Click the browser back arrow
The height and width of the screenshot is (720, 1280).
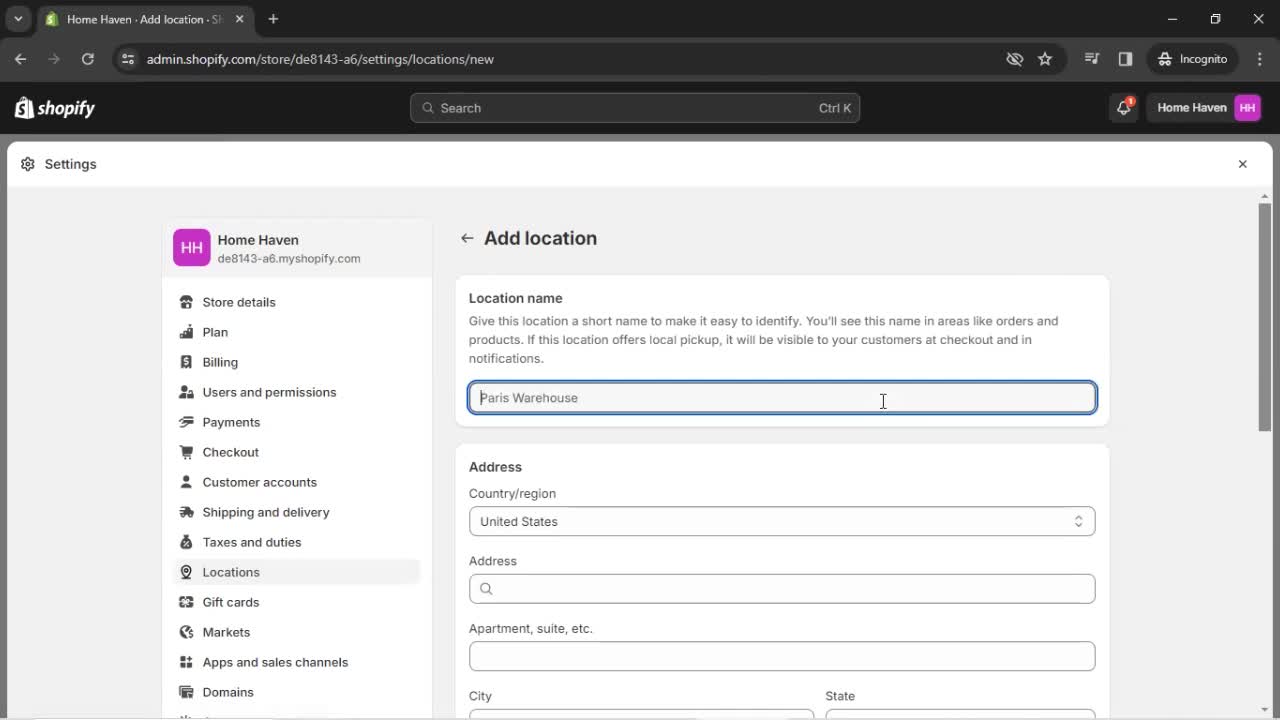(20, 59)
